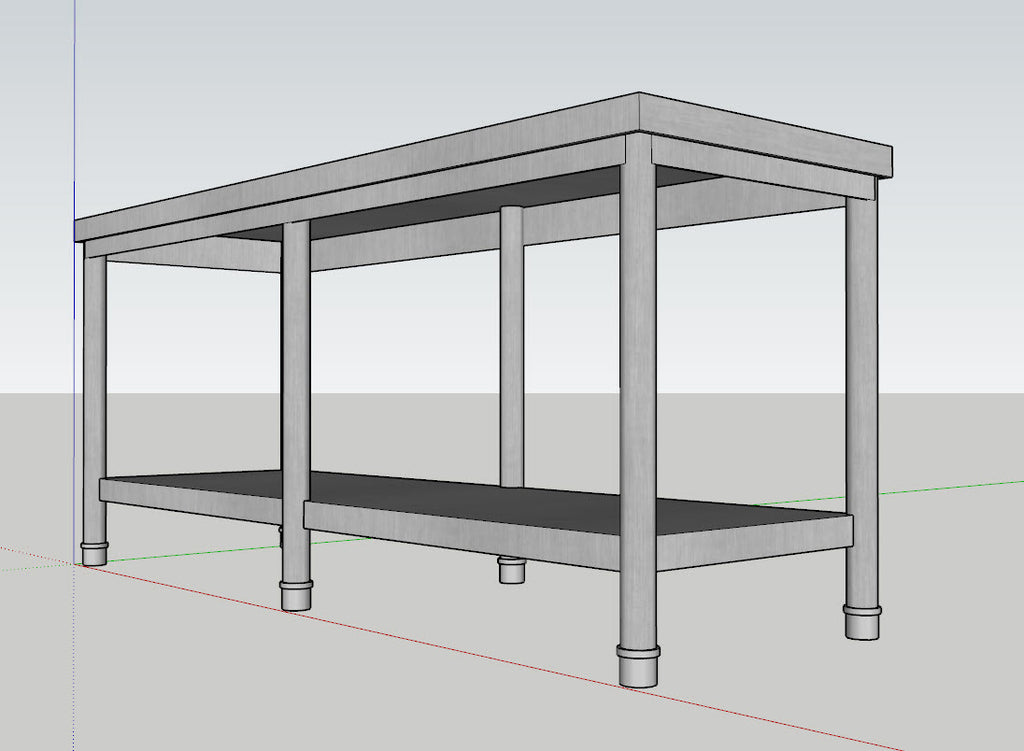
Task: Select the left foot cap
Action: click(x=92, y=555)
